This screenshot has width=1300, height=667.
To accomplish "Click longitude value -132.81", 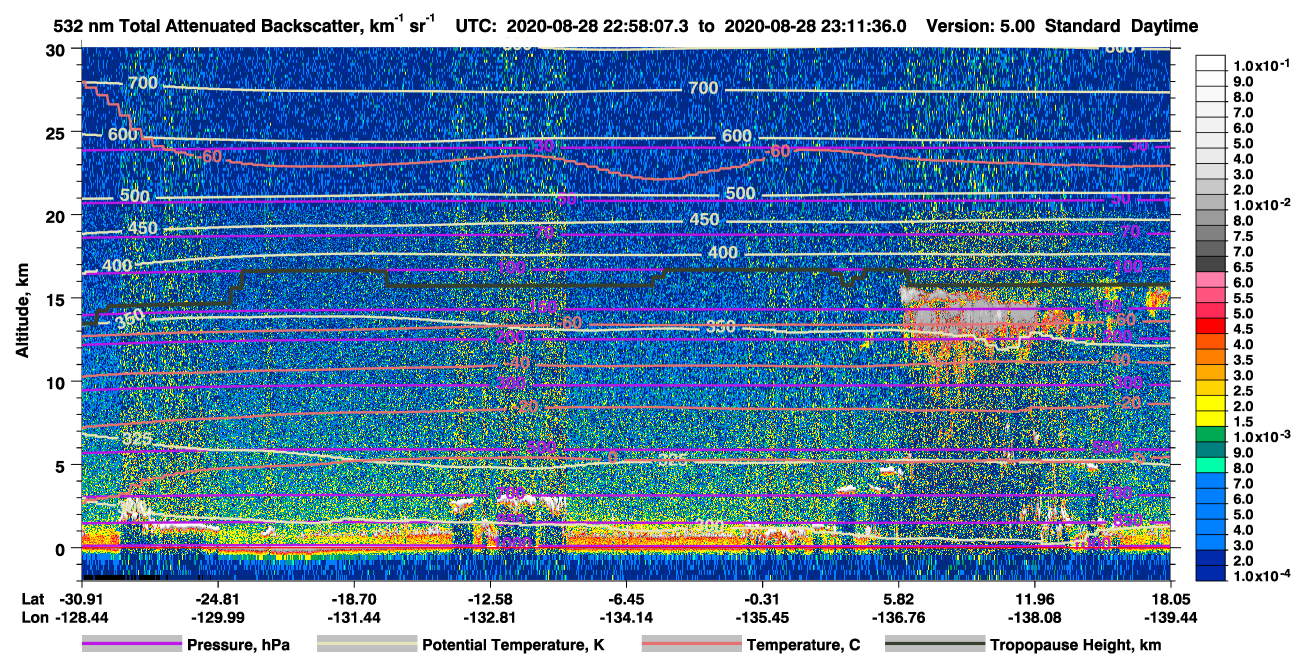I will coord(490,617).
